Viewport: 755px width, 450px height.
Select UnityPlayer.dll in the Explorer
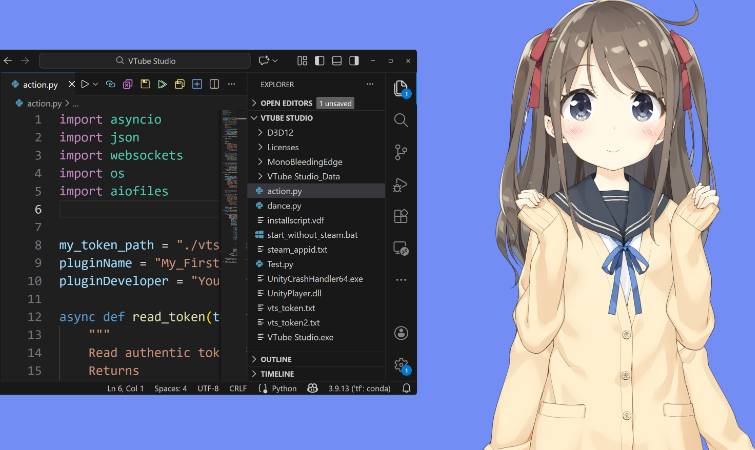316,293
